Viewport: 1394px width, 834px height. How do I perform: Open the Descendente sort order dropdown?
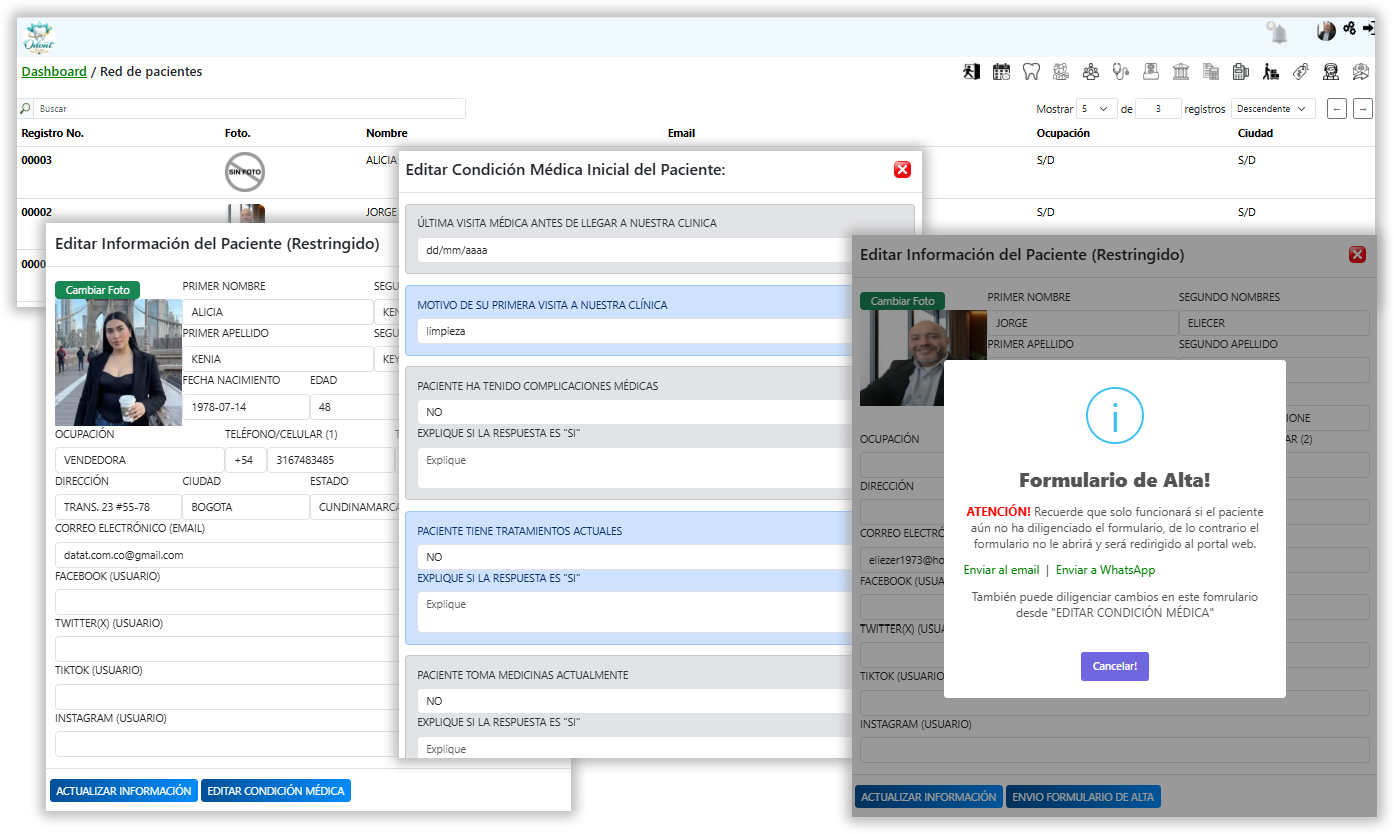pyautogui.click(x=1273, y=109)
